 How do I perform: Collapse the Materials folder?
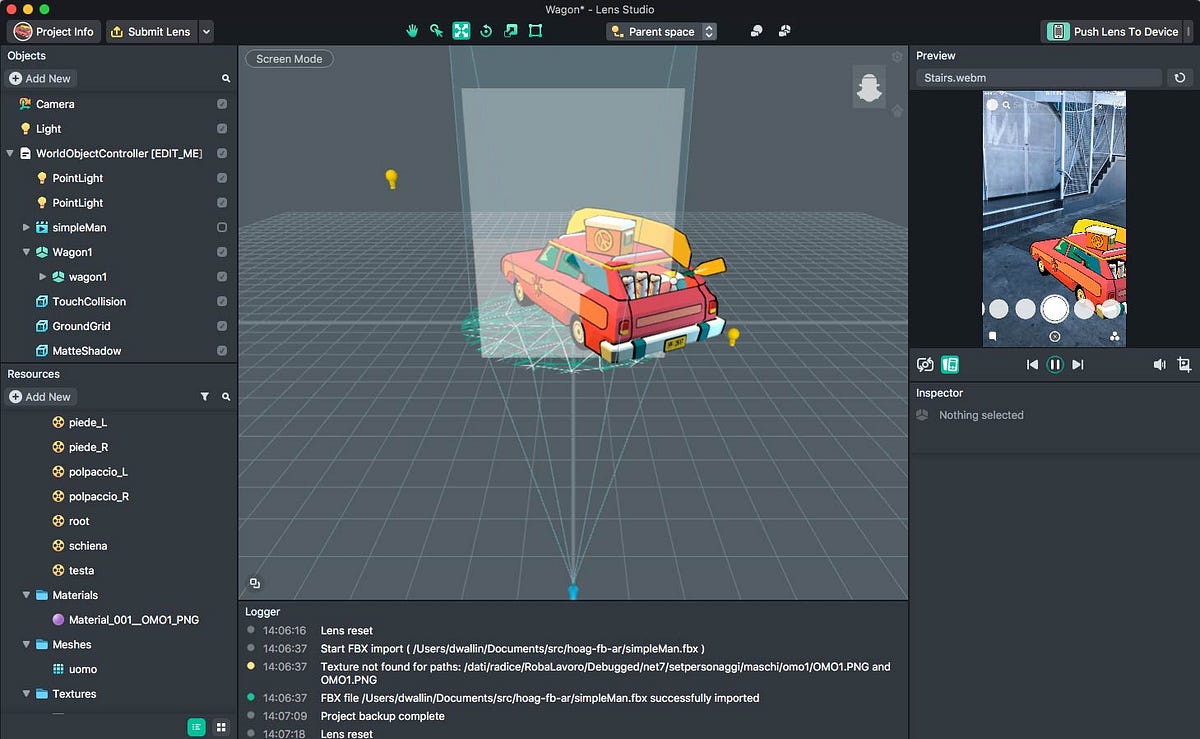[27, 595]
